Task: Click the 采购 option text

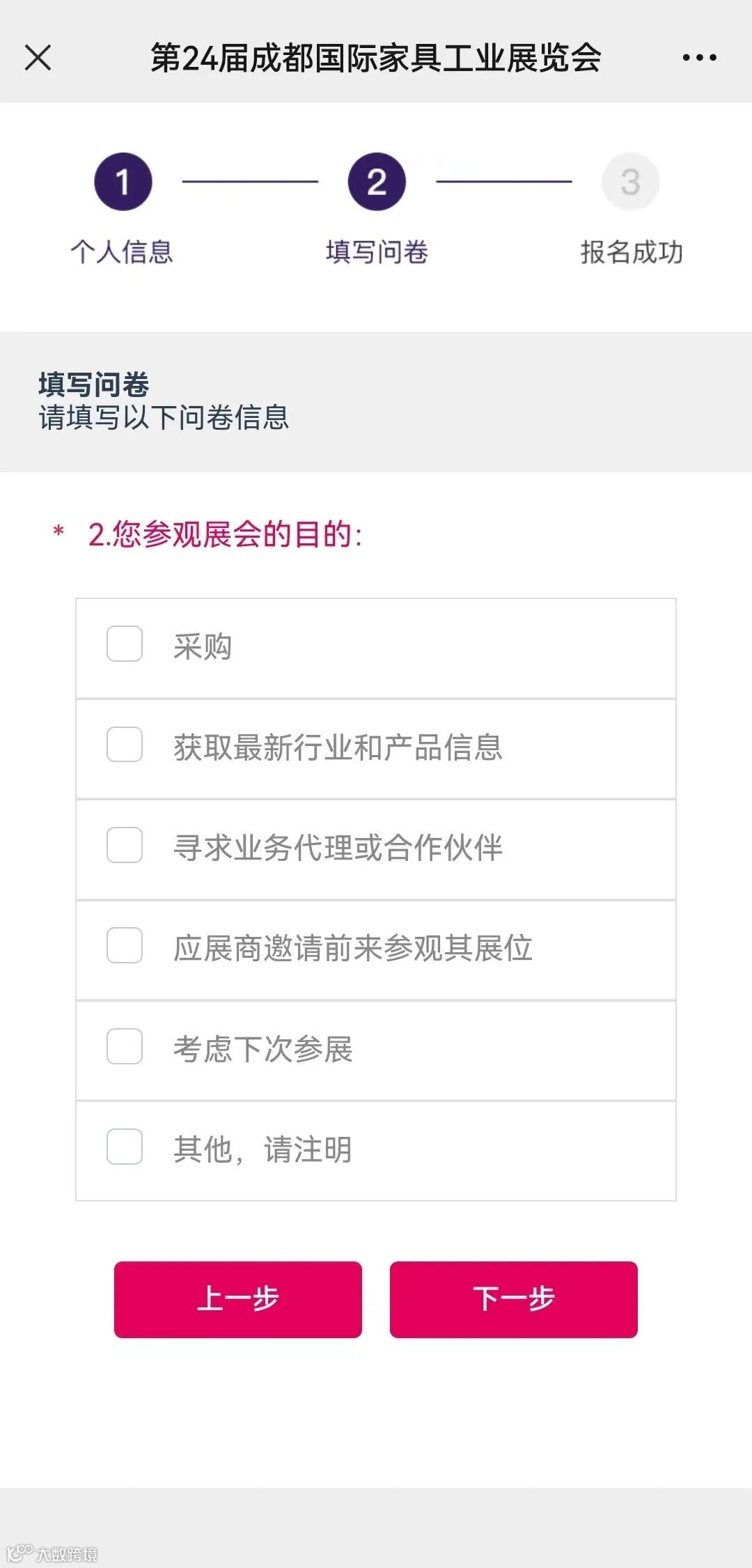Action: tap(203, 646)
